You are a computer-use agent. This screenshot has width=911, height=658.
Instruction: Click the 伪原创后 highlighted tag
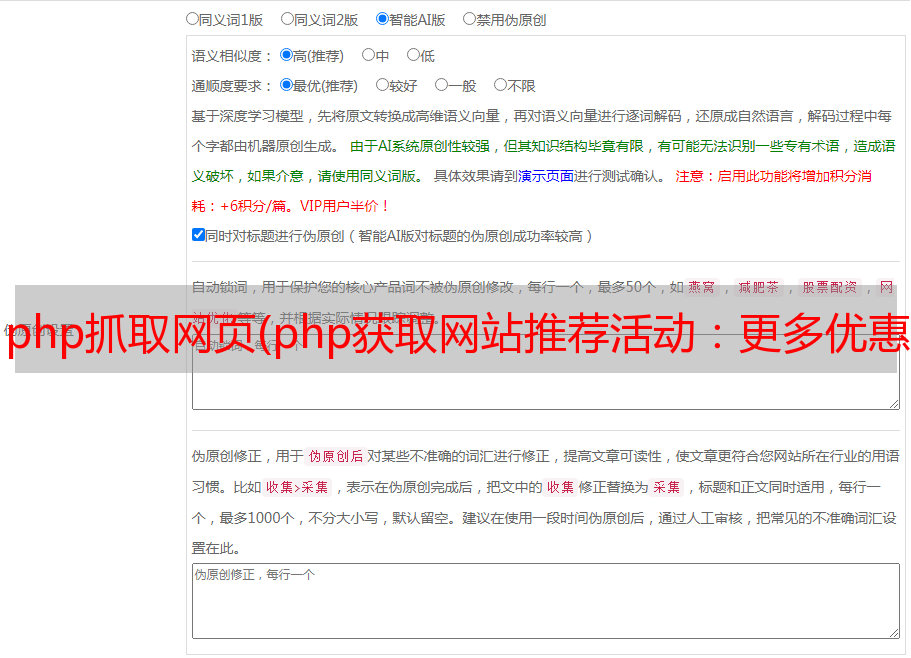click(335, 456)
